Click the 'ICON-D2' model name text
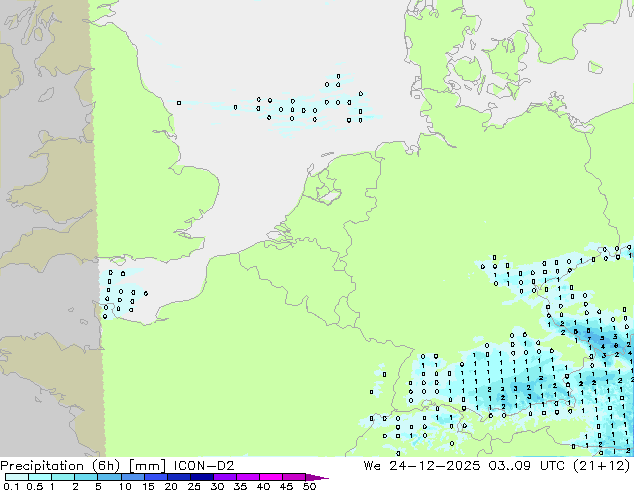634x490 pixels. [x=204, y=466]
